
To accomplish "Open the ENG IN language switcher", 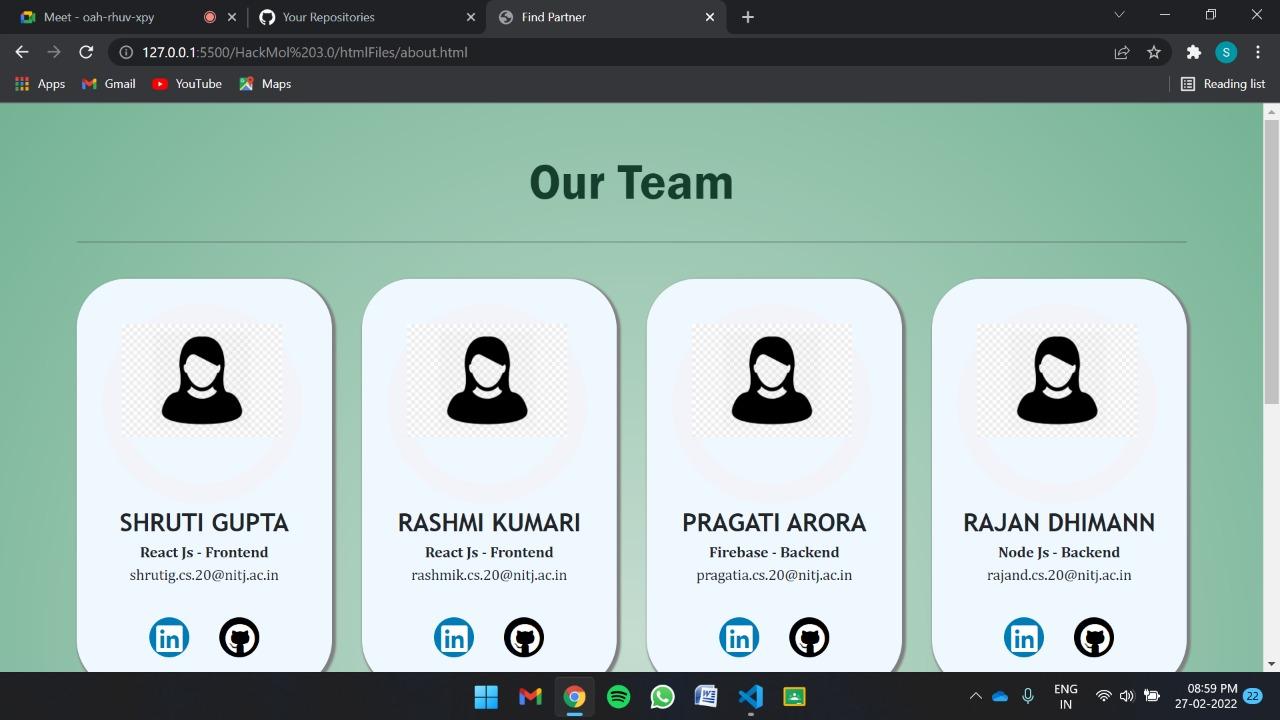I will 1066,696.
